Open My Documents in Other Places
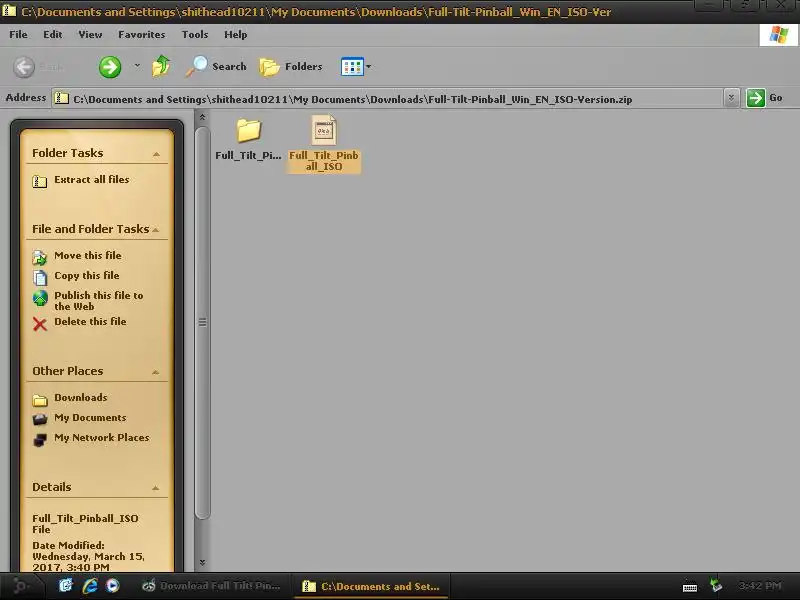Screen dimensions: 800x600 tap(90, 417)
